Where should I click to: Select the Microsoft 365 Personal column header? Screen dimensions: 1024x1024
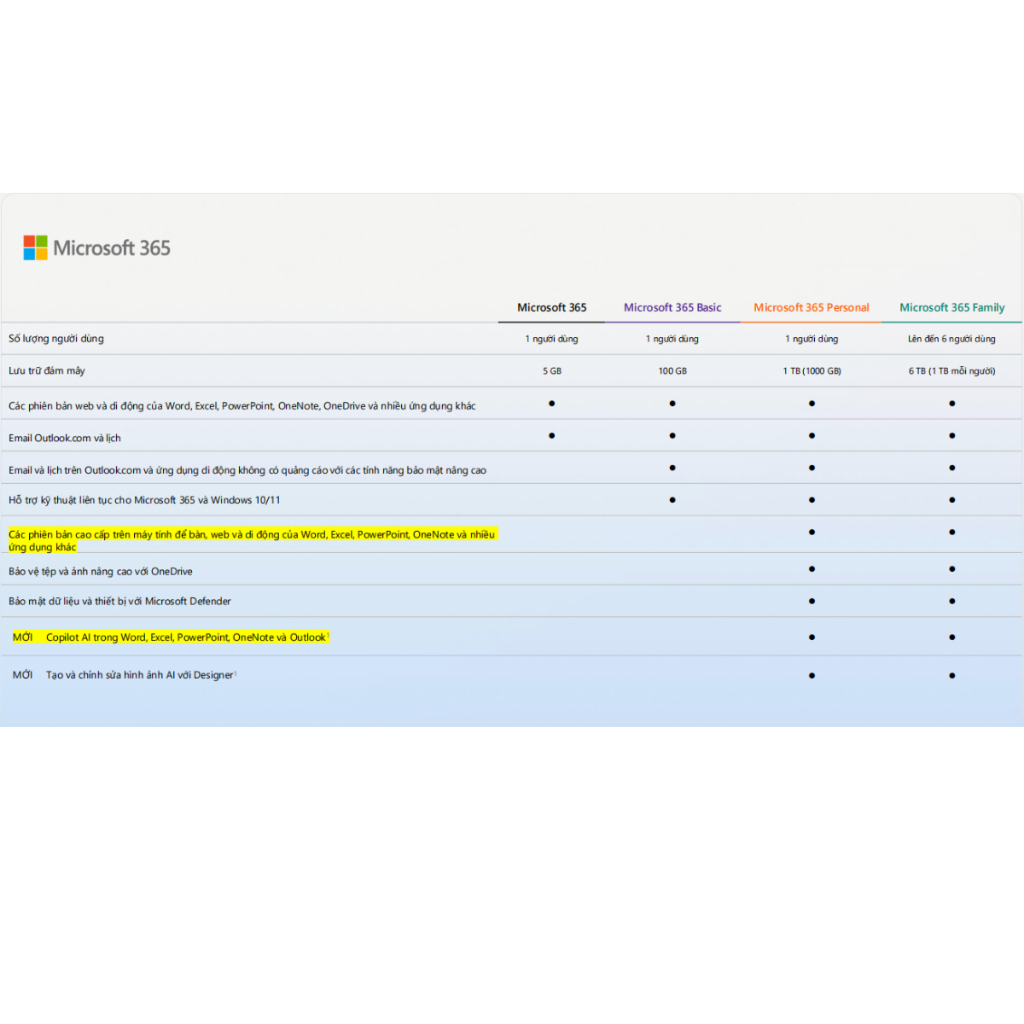pyautogui.click(x=811, y=307)
